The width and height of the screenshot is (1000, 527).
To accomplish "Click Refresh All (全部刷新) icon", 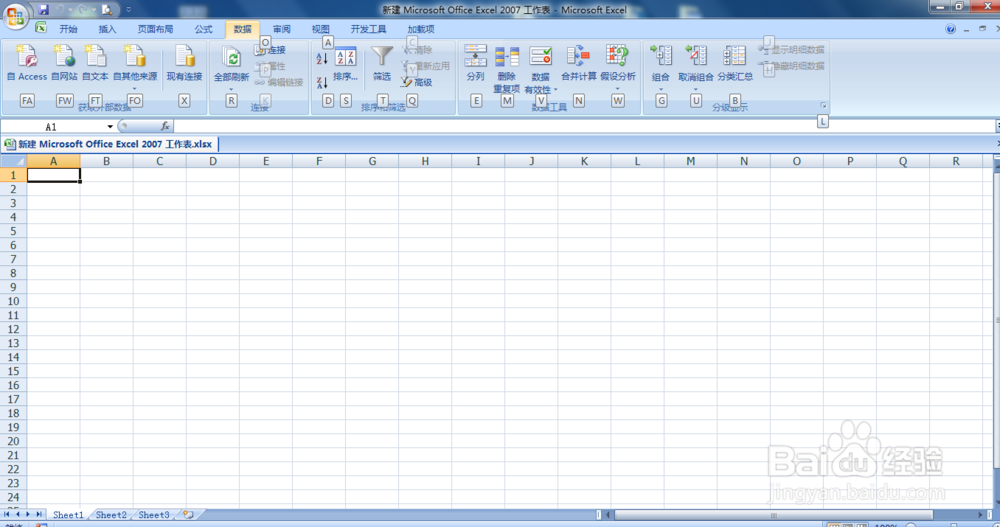I will tap(232, 59).
